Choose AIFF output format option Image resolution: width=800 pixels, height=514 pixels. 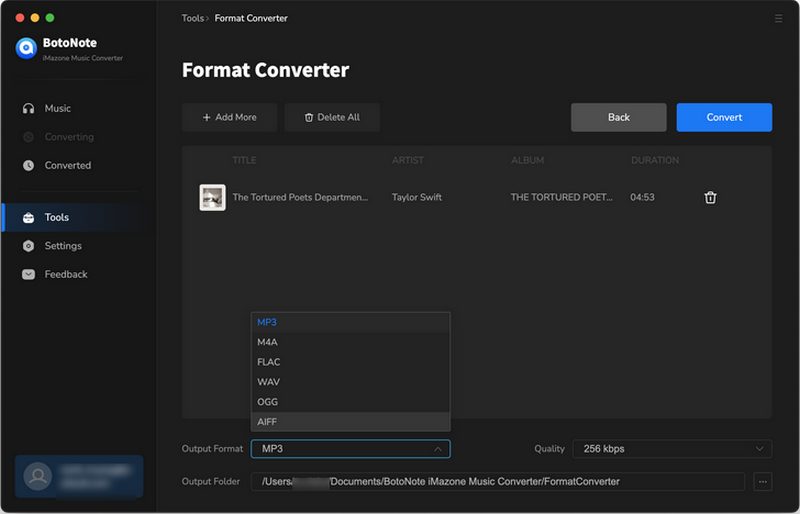click(x=351, y=422)
